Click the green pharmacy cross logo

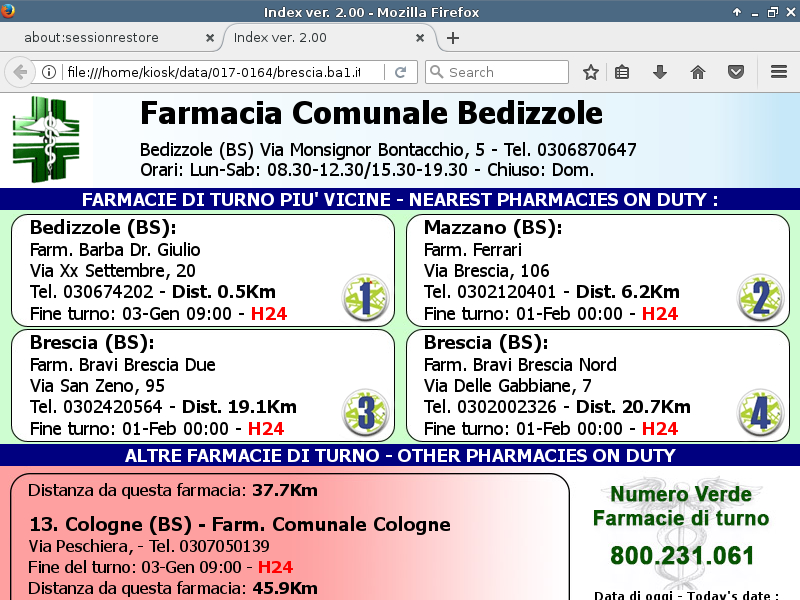[x=45, y=139]
